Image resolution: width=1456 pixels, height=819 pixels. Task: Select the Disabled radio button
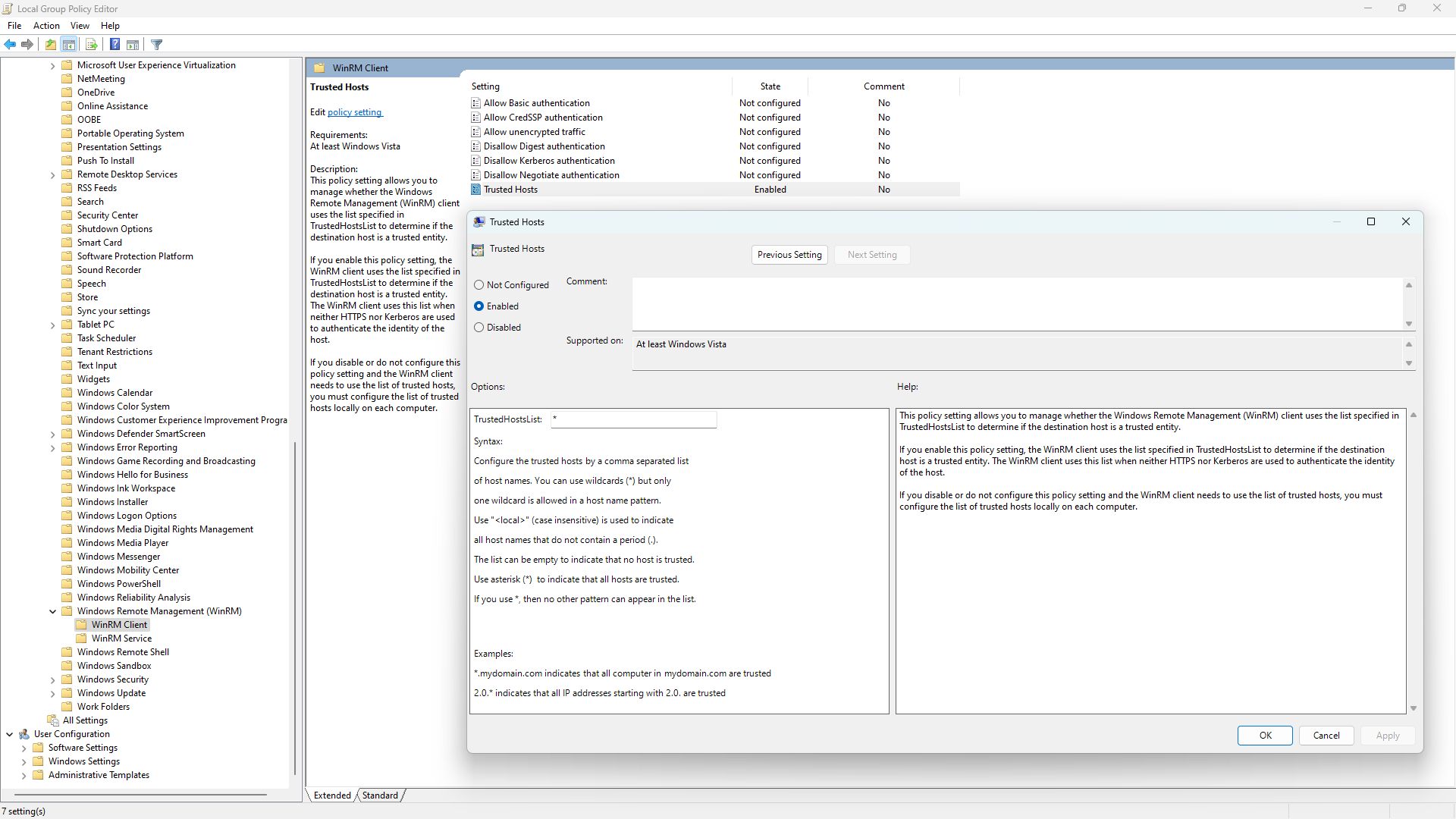point(479,328)
